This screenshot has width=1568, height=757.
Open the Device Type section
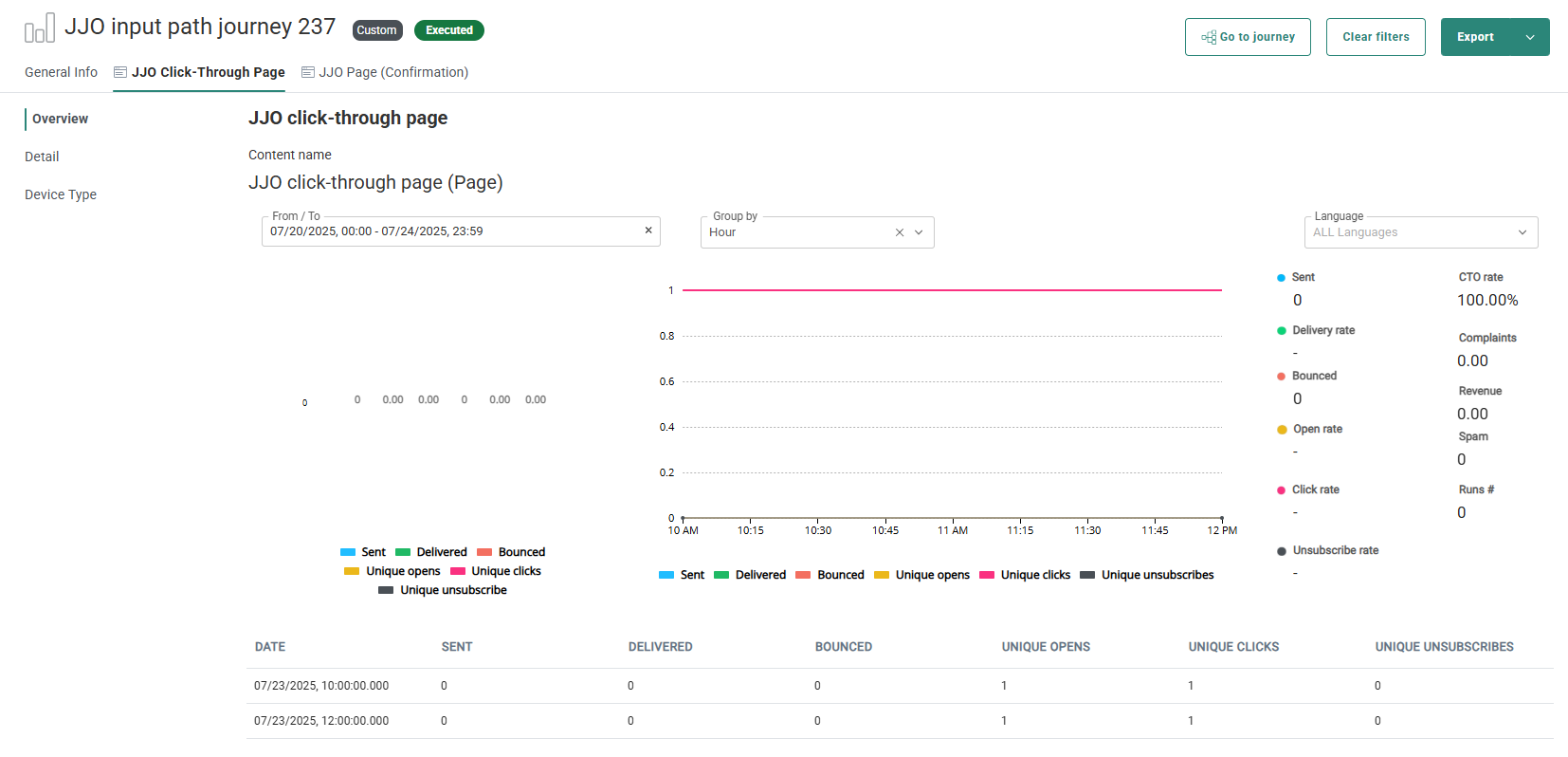point(61,194)
